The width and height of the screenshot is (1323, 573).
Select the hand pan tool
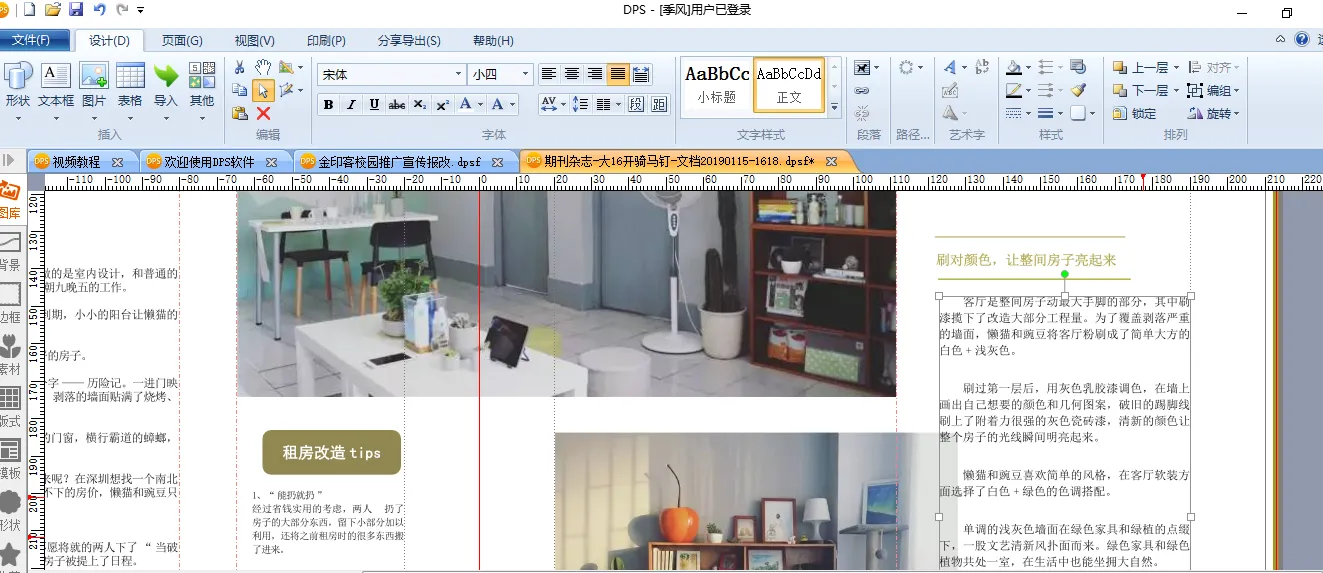263,67
